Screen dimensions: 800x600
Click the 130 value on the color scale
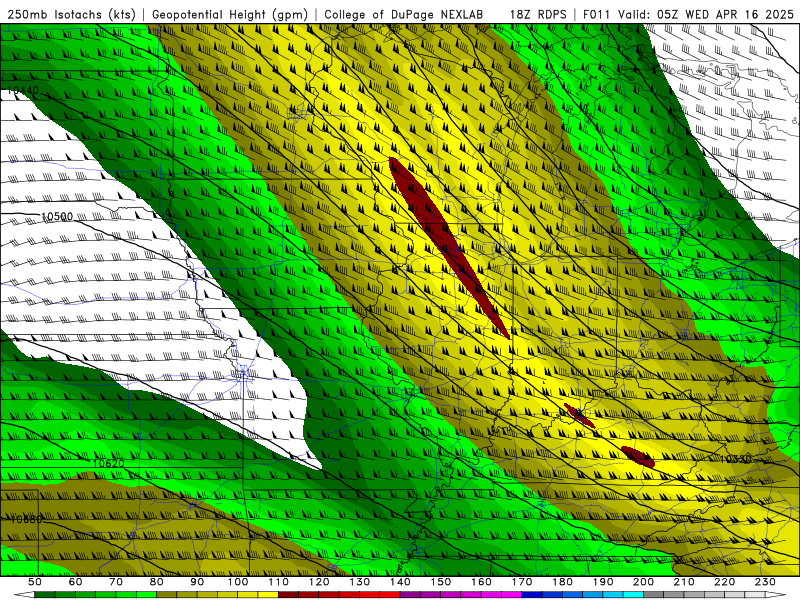coord(360,582)
